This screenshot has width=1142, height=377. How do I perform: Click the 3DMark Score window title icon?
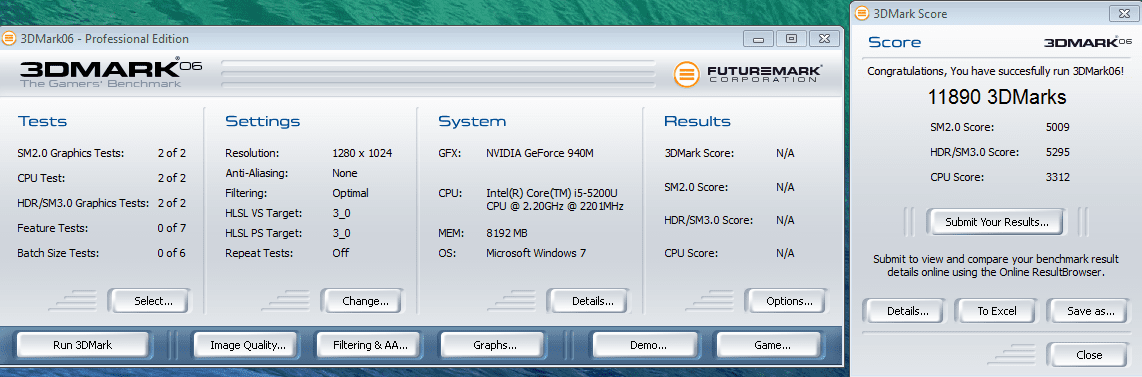tap(862, 13)
